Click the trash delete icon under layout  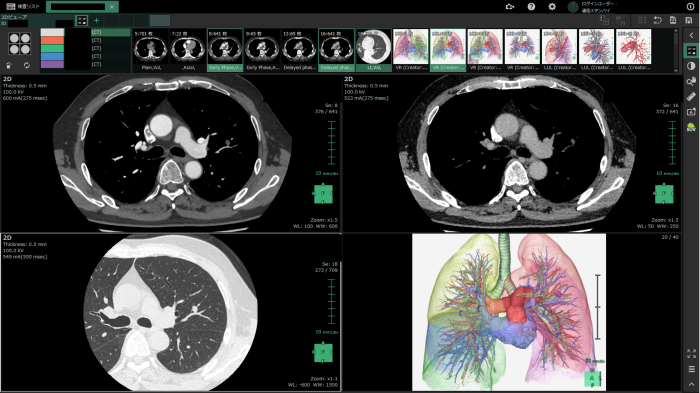[x=9, y=65]
